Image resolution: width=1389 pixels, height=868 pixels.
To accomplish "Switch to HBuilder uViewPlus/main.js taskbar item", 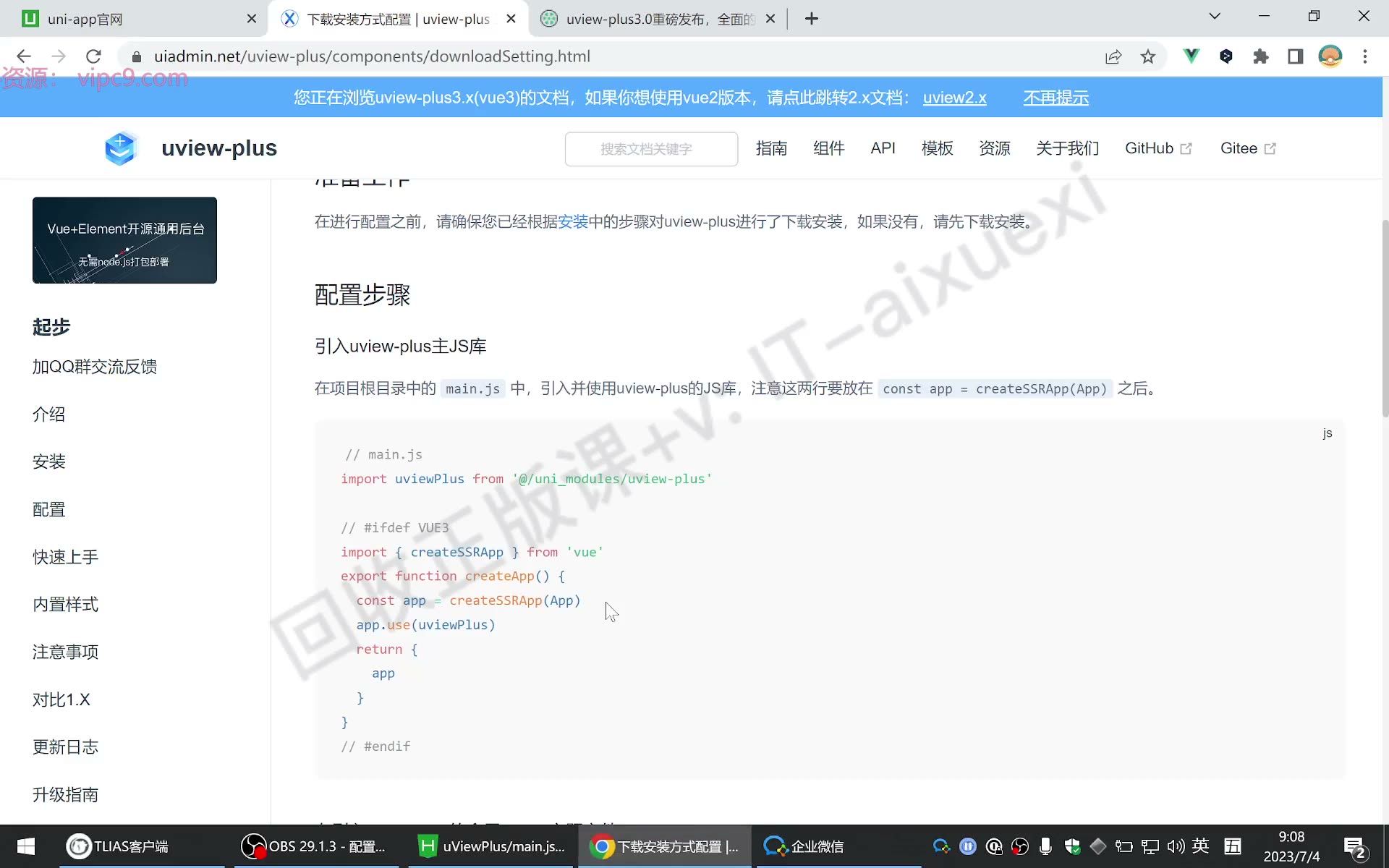I will click(492, 846).
